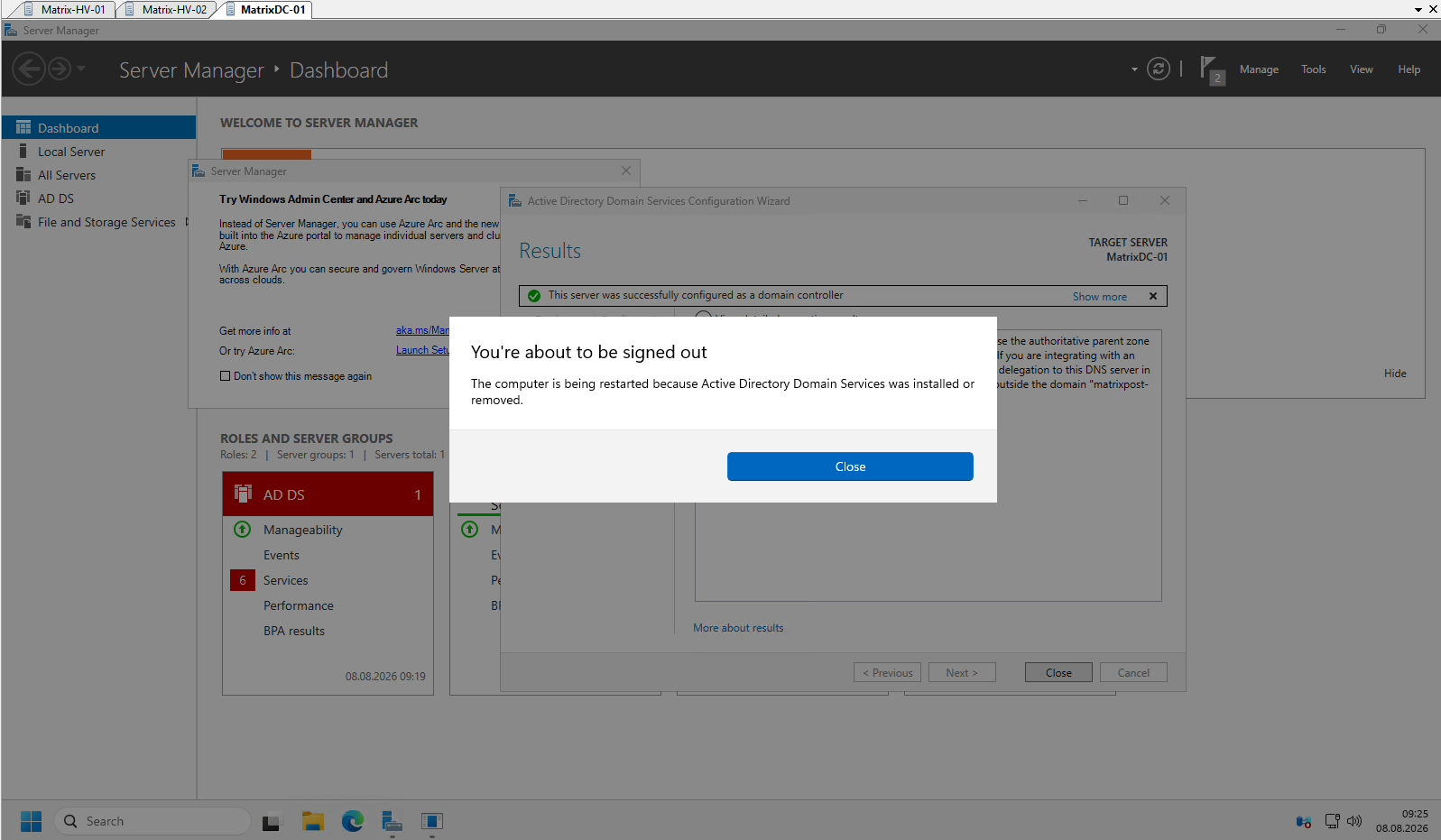Click Hide on the welcome tile
This screenshot has height=840, width=1441.
click(1395, 374)
